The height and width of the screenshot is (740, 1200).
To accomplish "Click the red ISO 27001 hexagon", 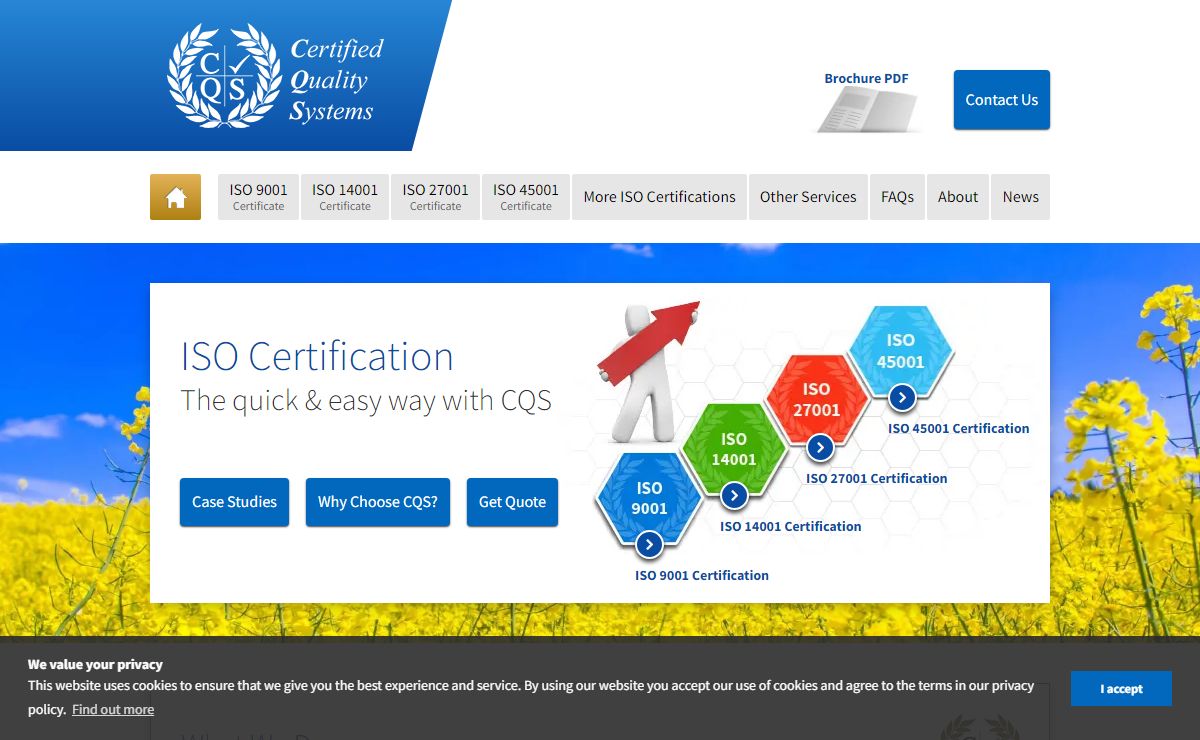I will pyautogui.click(x=817, y=399).
